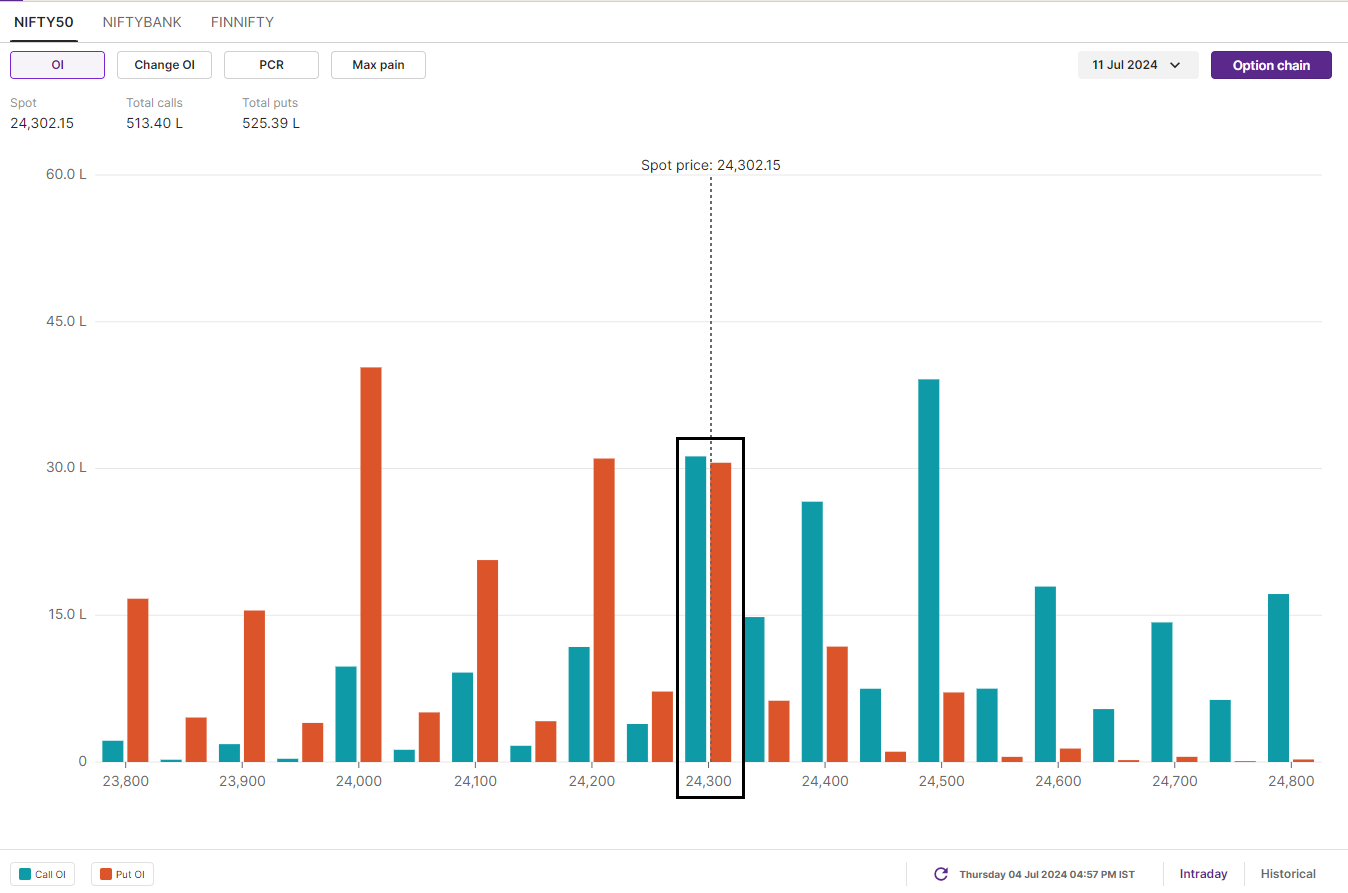
Task: Click the refresh icon beside the timestamp
Action: tap(941, 874)
